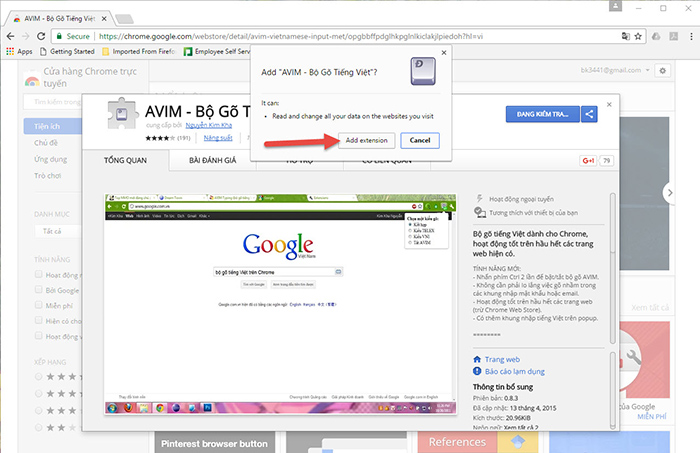700x453 pixels.
Task: Click the AVIM Google screenshot preview
Action: (280, 304)
